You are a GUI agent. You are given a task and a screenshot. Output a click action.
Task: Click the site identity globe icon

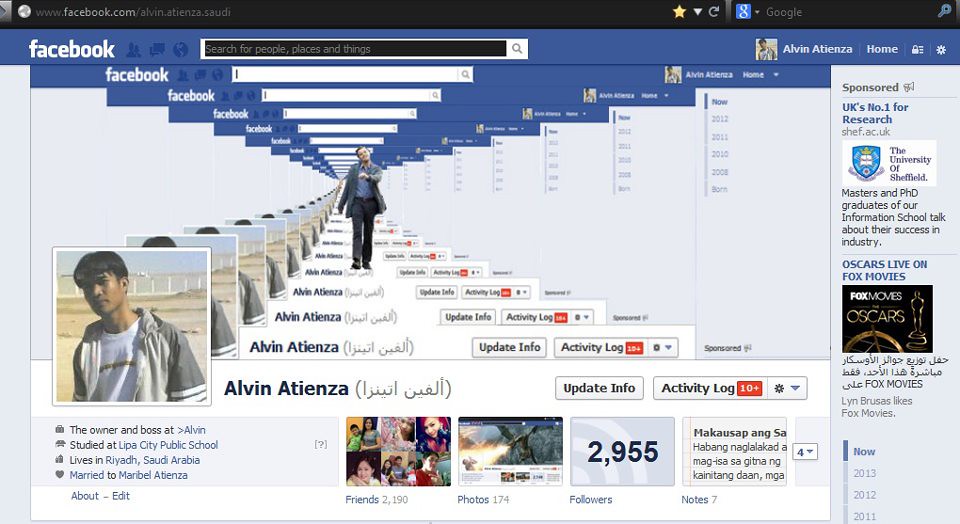point(24,12)
